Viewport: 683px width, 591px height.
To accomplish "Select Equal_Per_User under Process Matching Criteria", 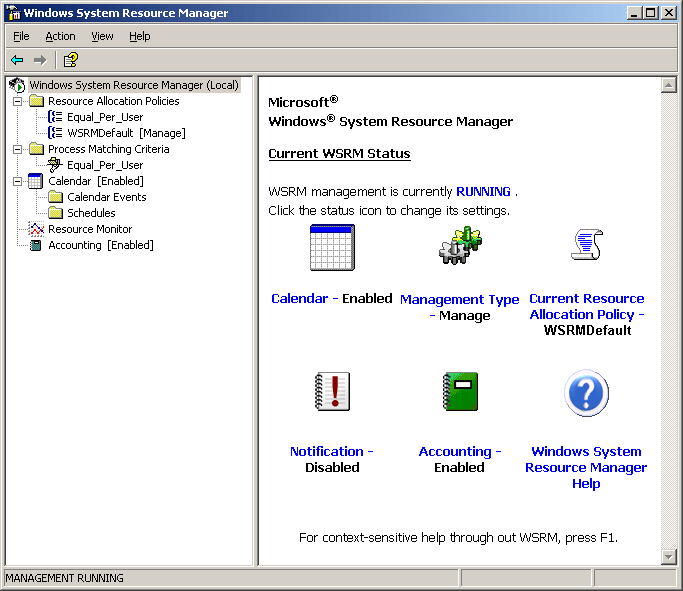I will click(x=105, y=165).
